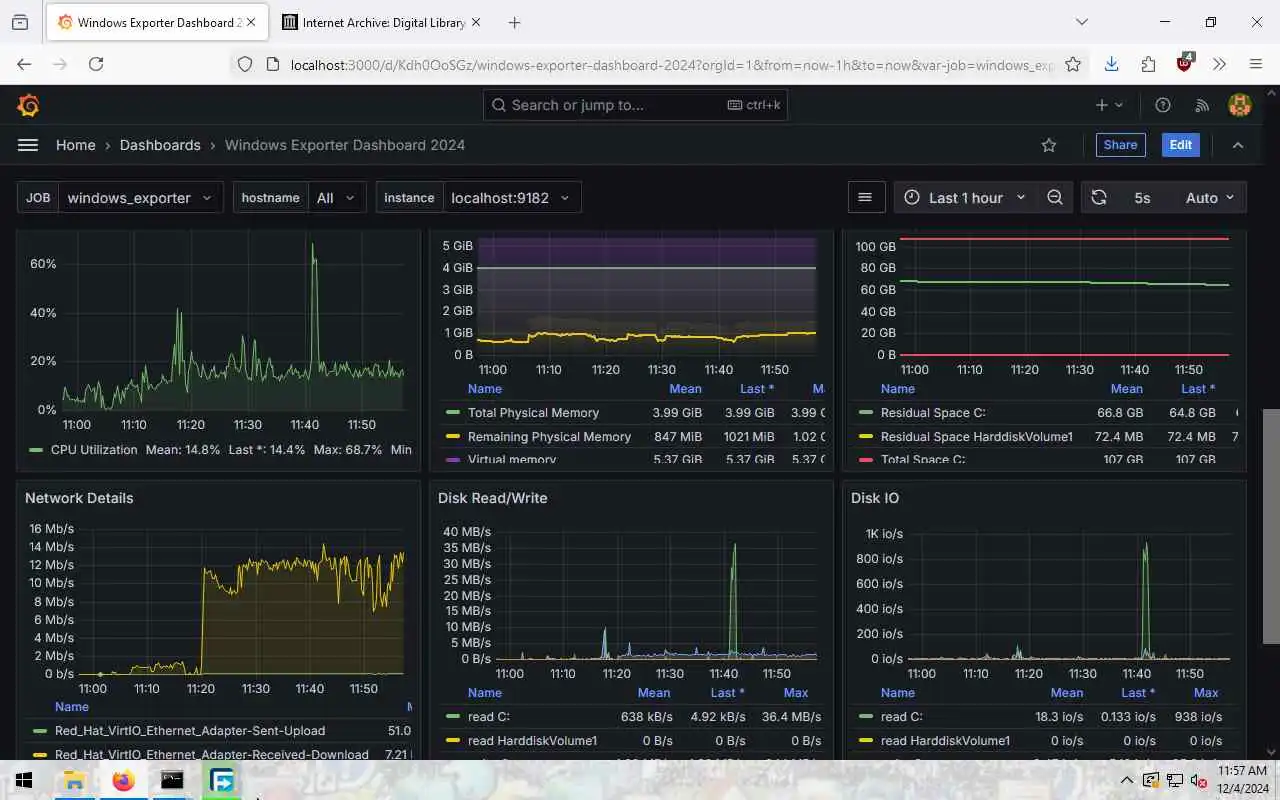Open the help question mark icon
Screen dimensions: 1280x800
[1163, 105]
